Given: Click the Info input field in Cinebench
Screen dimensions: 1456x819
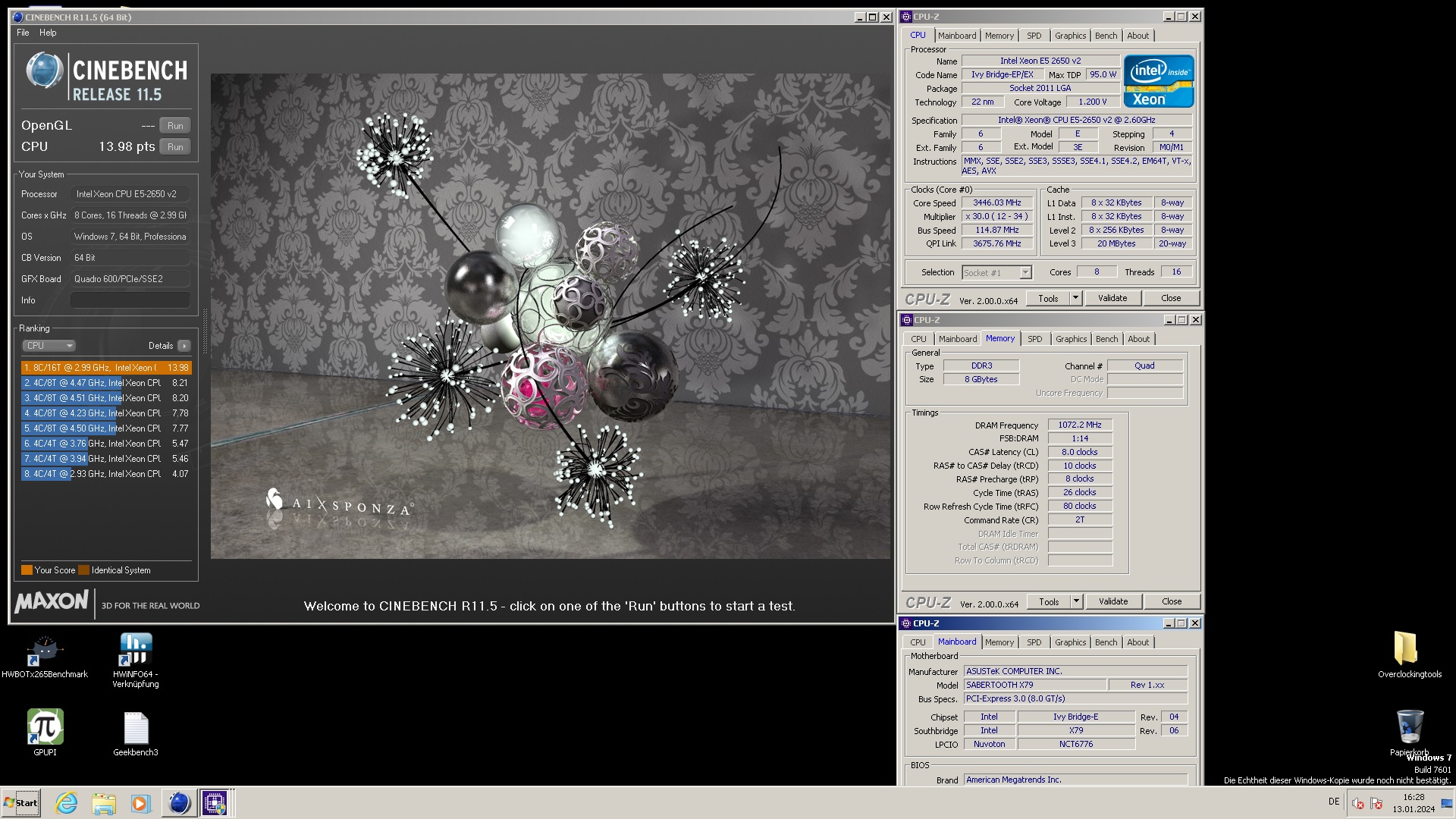Looking at the screenshot, I should pos(130,300).
